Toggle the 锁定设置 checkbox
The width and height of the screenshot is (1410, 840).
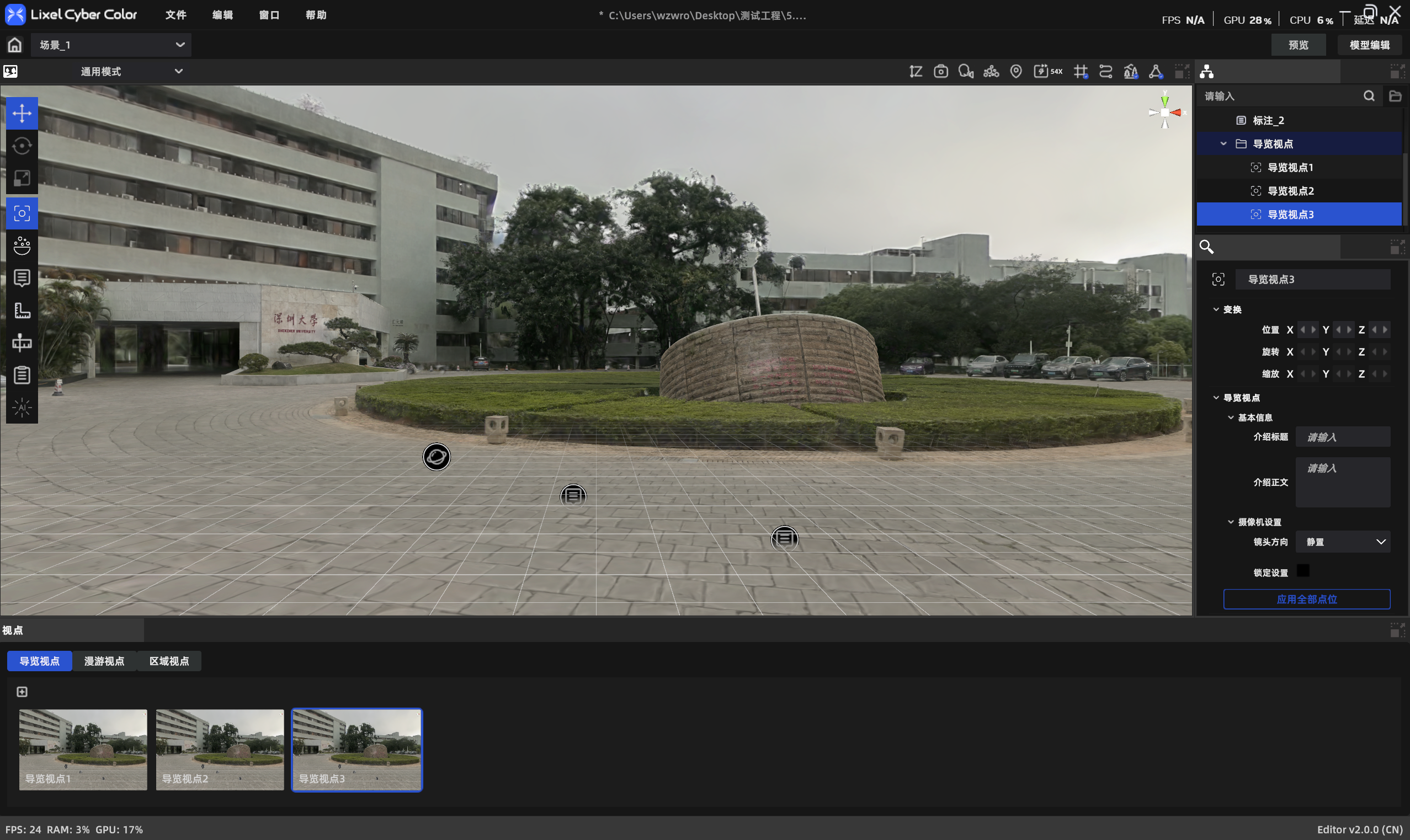coord(1302,570)
